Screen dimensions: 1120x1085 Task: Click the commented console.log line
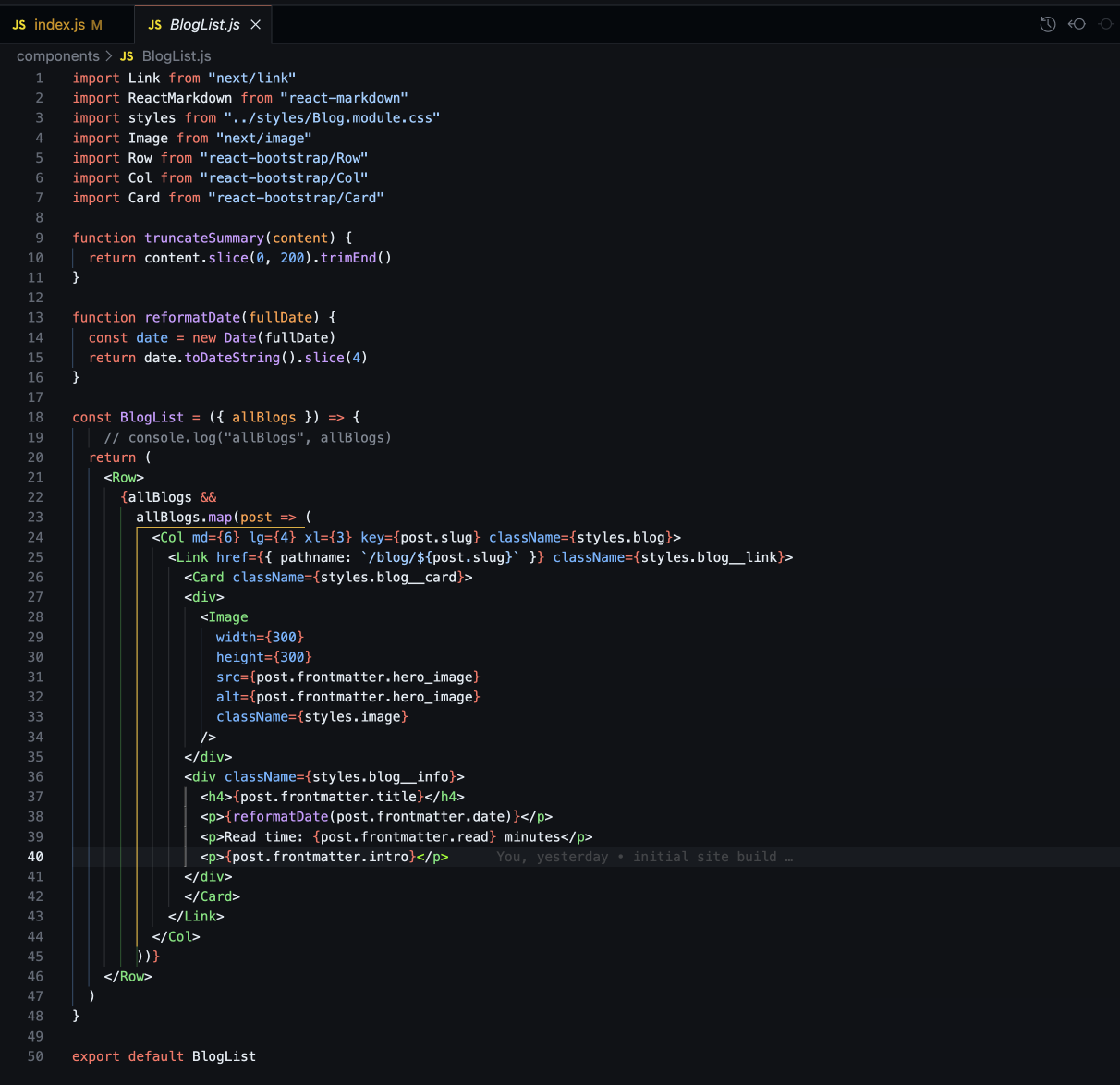[248, 438]
